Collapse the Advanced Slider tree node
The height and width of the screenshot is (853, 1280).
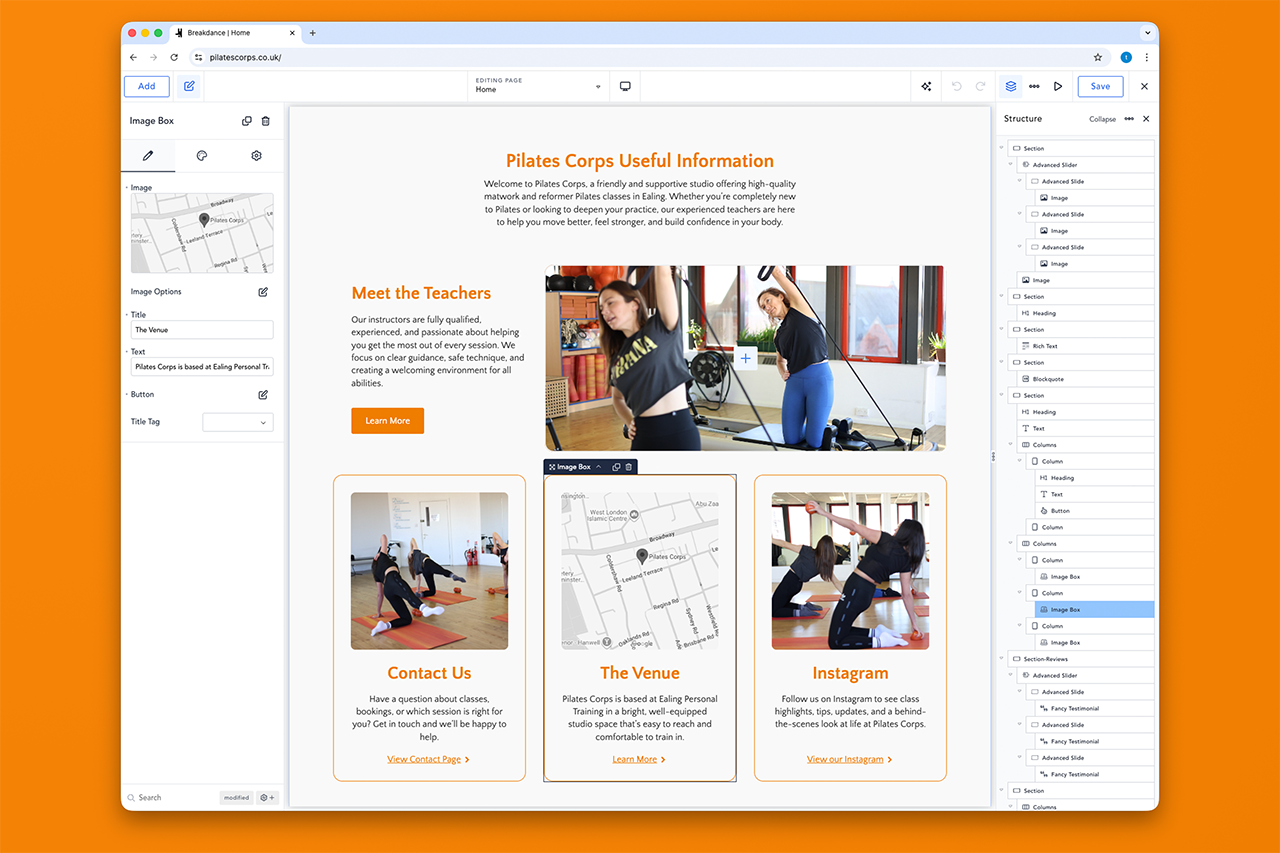coord(1010,165)
